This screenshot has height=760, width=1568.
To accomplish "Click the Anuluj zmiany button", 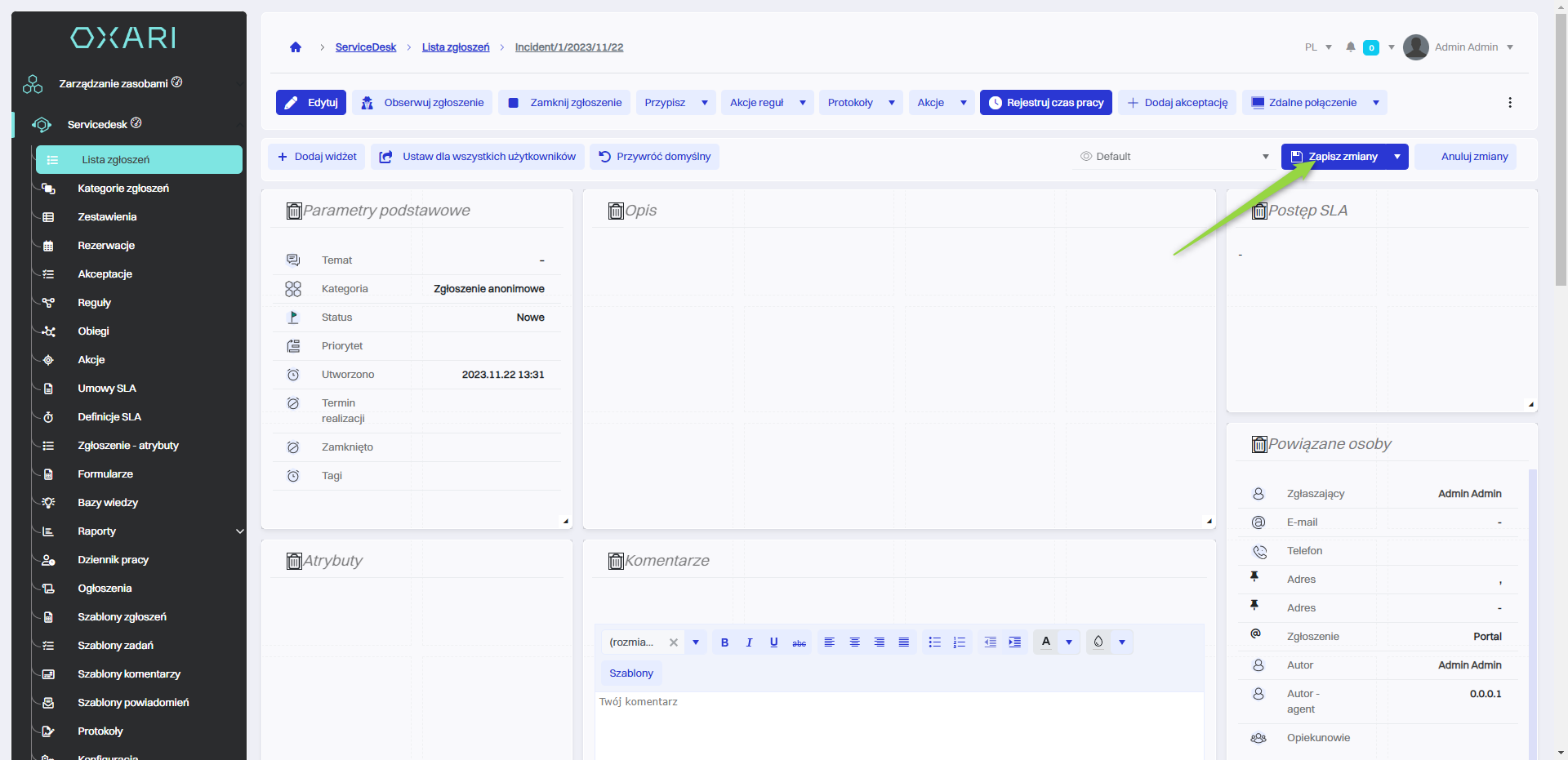I will [1473, 157].
